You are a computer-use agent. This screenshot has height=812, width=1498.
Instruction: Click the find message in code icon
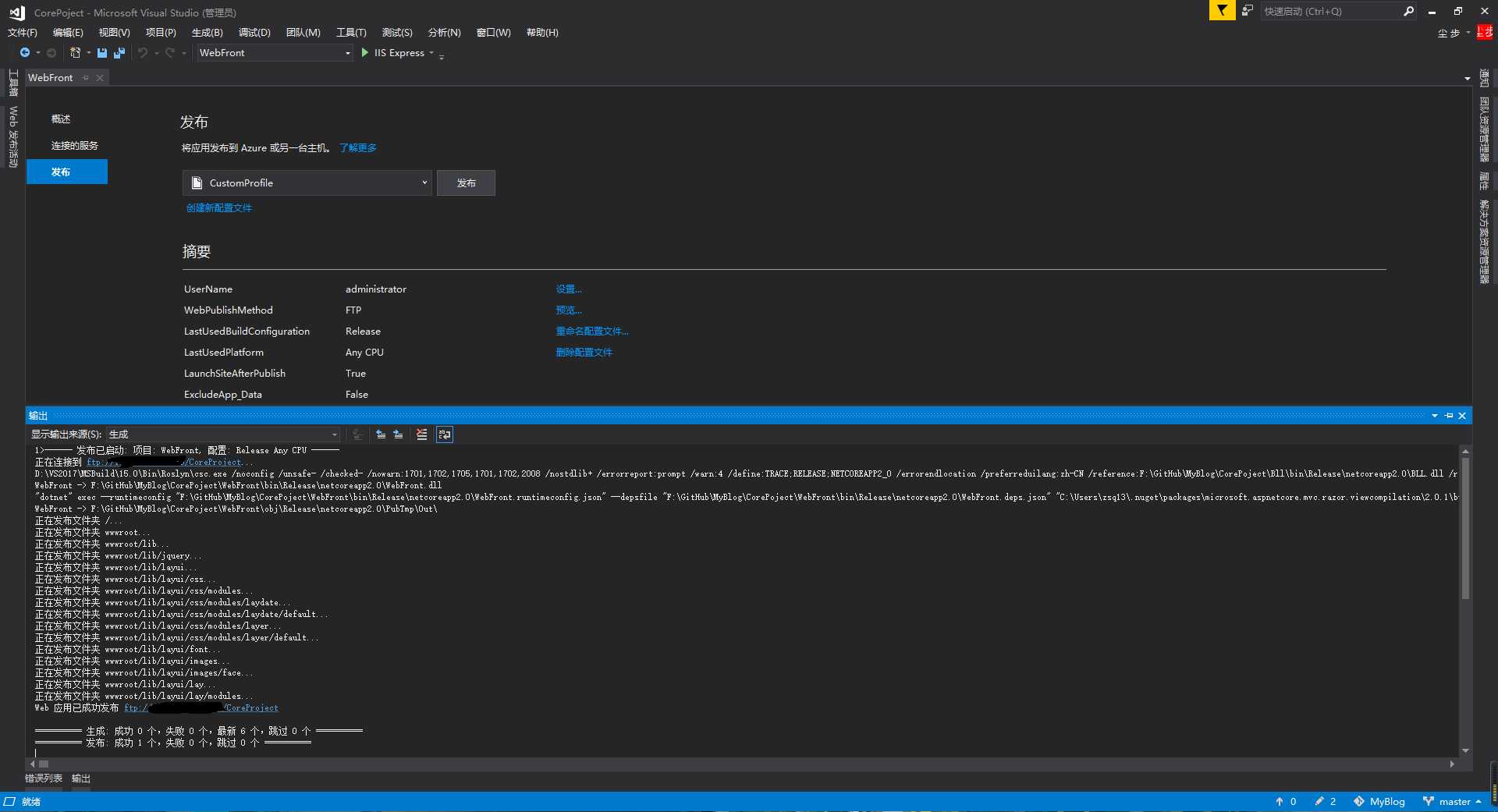click(357, 434)
